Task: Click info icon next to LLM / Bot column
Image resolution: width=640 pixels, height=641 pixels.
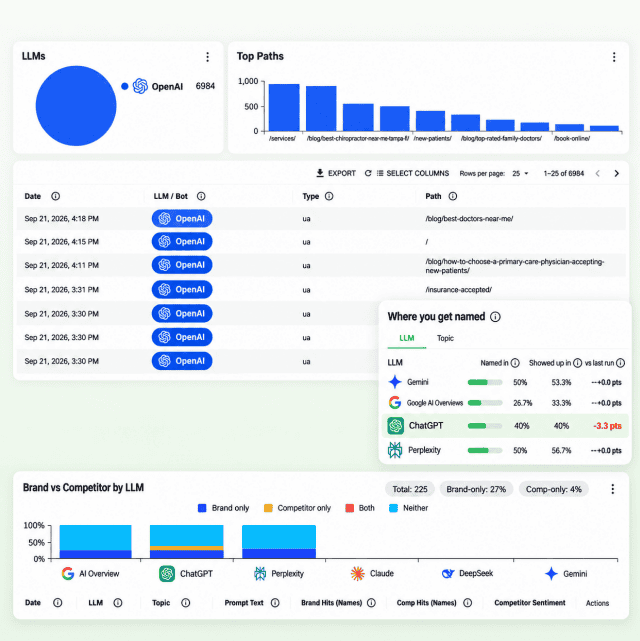Action: pos(201,196)
